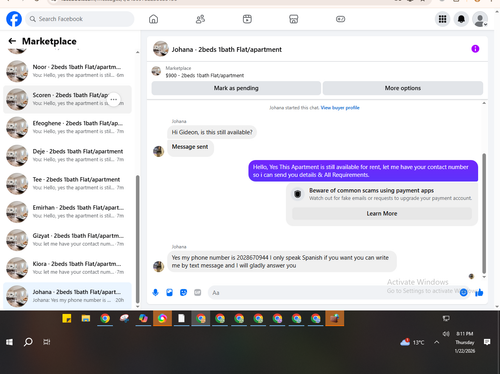
Task: Click in the Search Facebook field
Action: point(80,19)
